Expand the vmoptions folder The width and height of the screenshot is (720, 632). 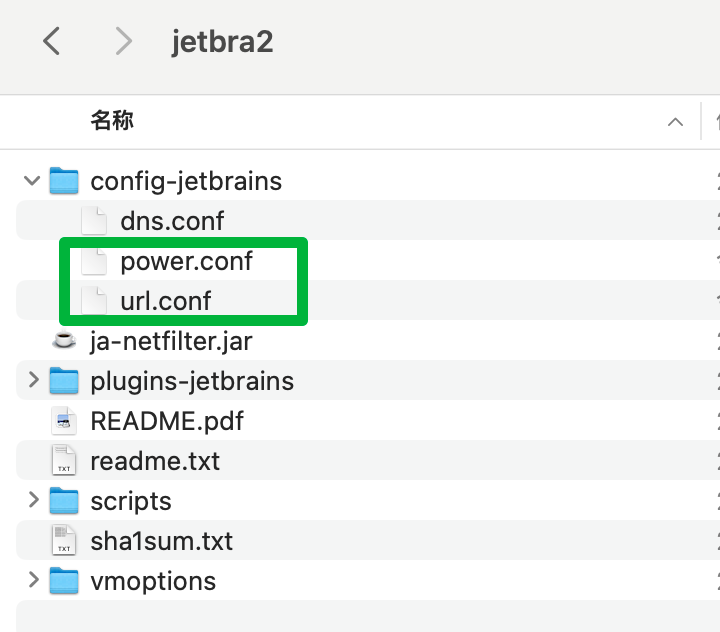[x=33, y=580]
